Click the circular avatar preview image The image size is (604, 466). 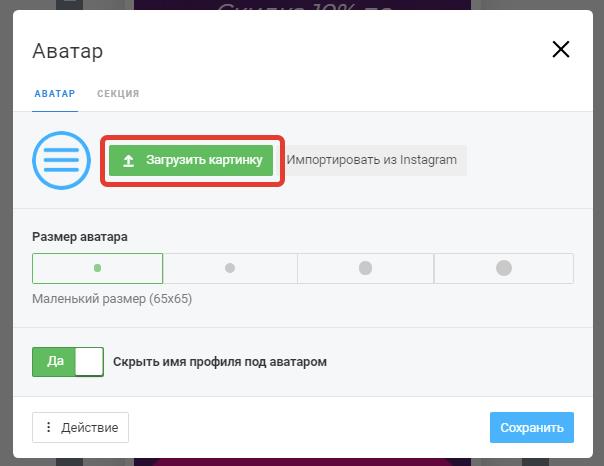[61, 160]
